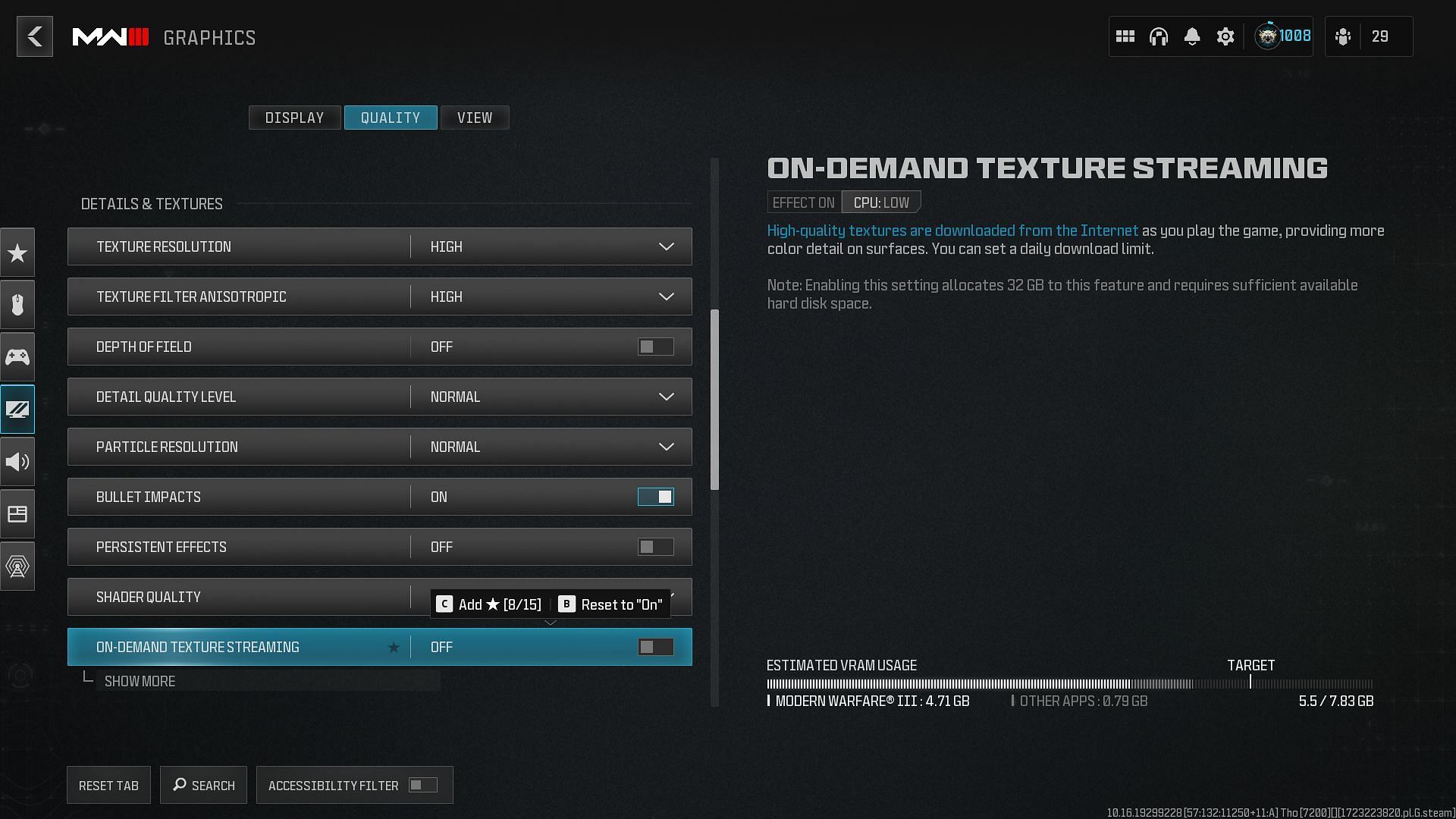
Task: Open the interface/HUD settings icon
Action: pyautogui.click(x=17, y=514)
